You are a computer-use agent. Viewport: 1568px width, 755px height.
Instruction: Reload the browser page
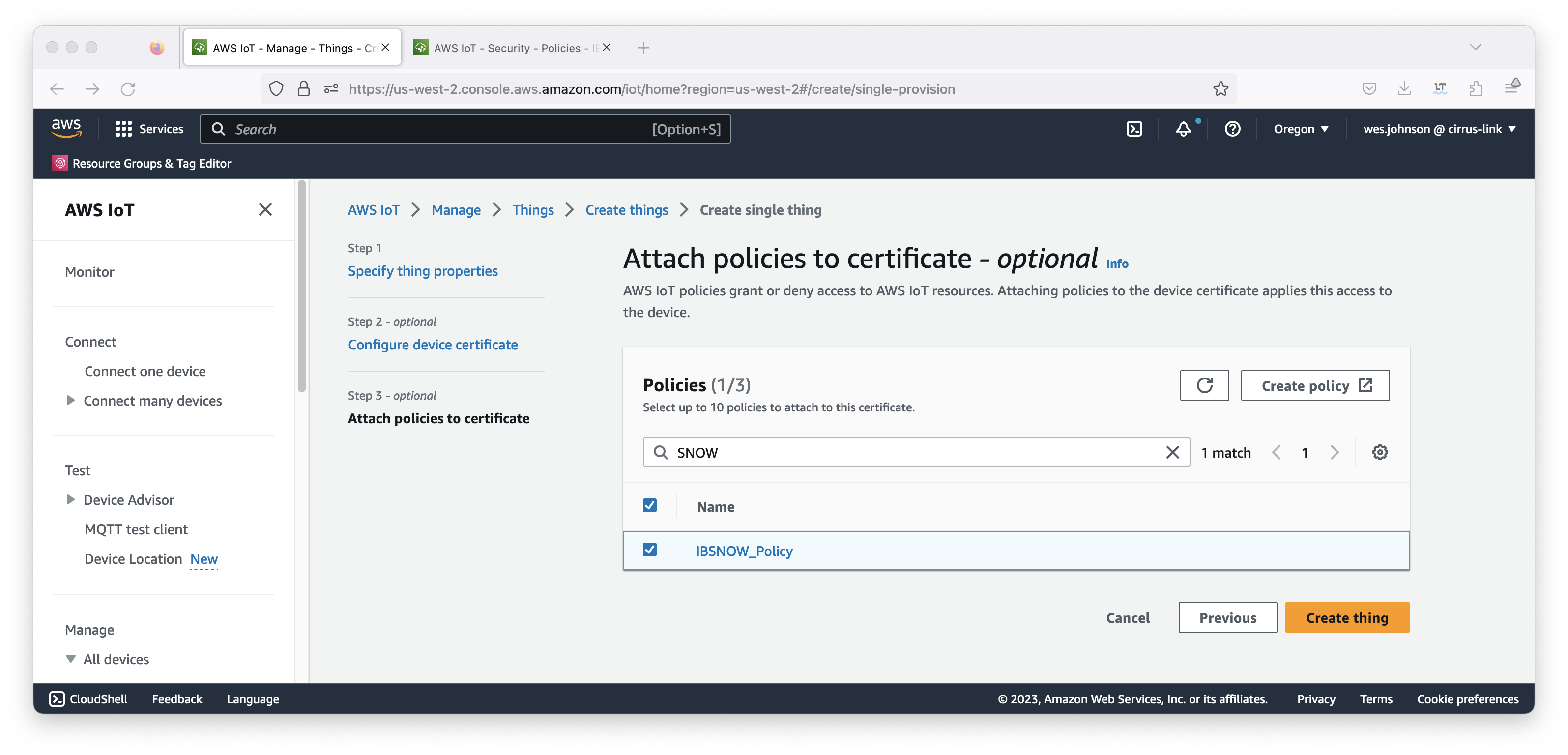(x=128, y=89)
